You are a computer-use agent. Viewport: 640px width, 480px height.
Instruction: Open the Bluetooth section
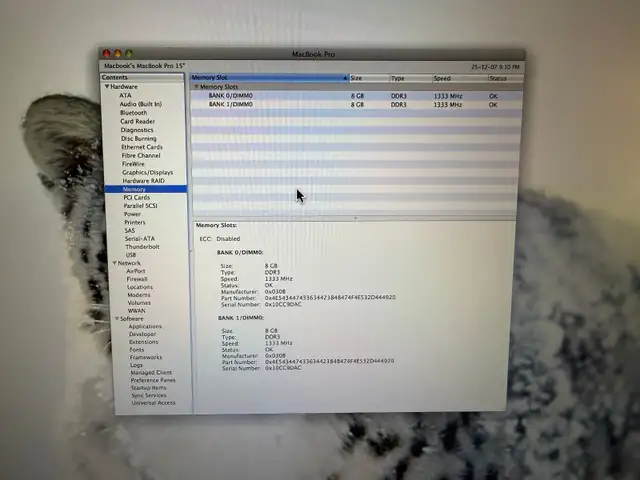(x=133, y=113)
